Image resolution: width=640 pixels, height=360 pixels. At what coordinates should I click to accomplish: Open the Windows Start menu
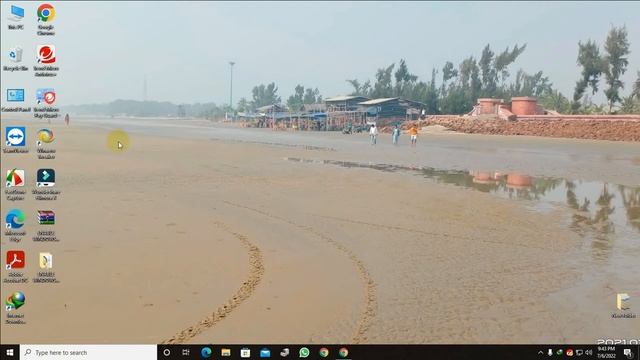[x=10, y=352]
